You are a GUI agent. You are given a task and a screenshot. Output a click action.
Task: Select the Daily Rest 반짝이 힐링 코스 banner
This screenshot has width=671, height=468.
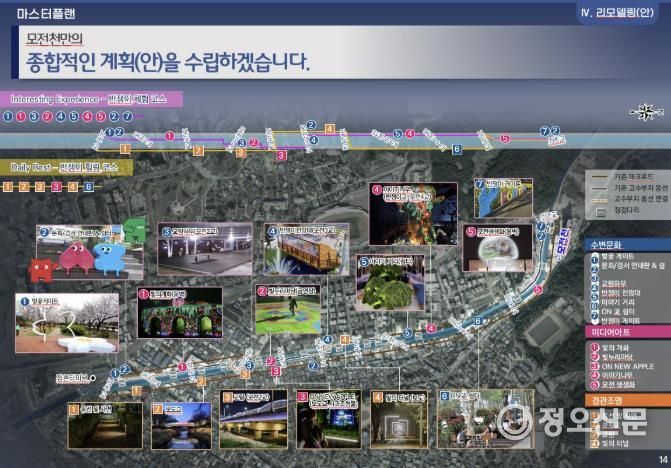pyautogui.click(x=66, y=167)
